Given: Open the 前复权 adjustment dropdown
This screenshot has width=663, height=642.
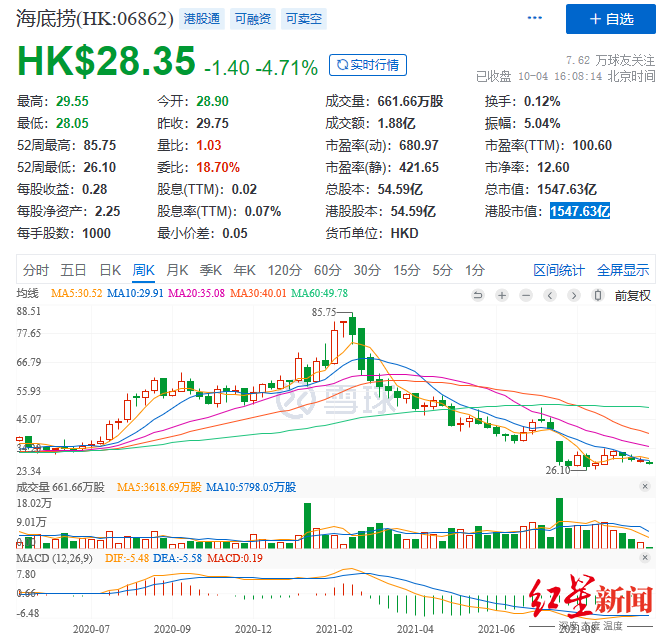Looking at the screenshot, I should pyautogui.click(x=632, y=294).
